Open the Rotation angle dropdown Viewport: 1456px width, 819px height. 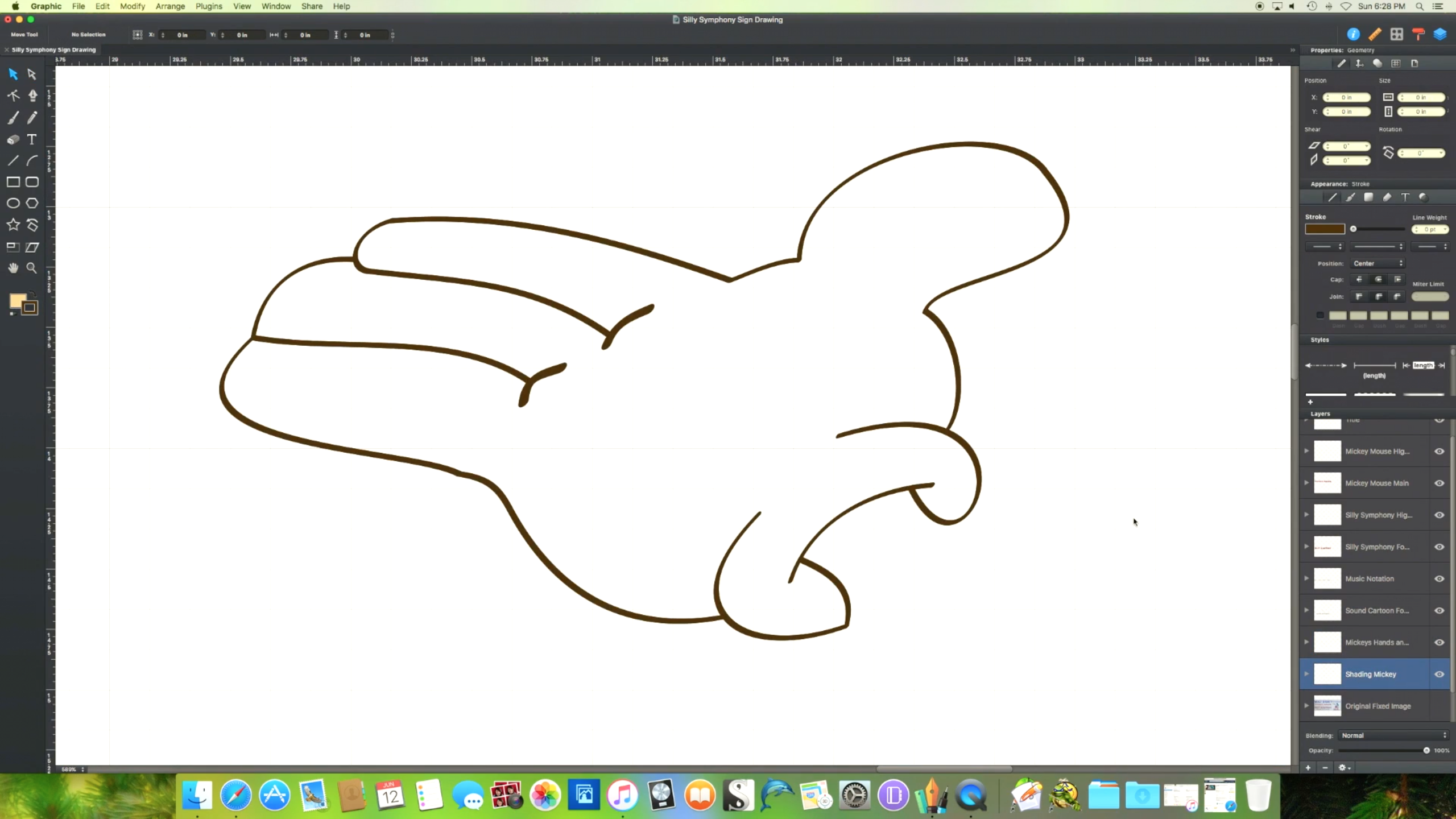(x=1441, y=153)
